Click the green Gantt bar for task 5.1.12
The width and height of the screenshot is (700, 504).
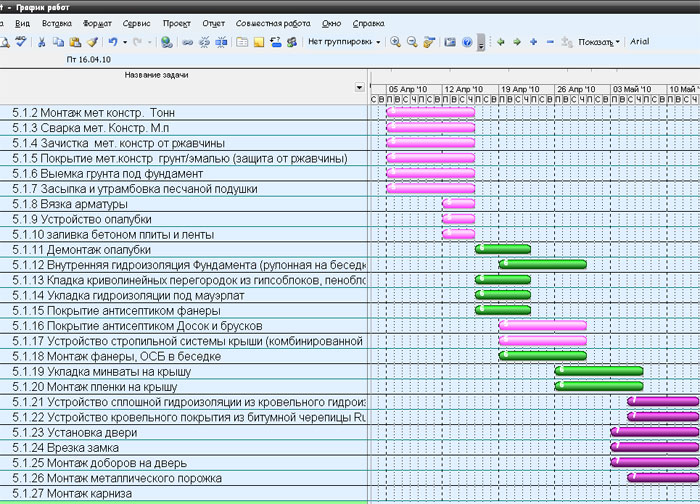[542, 264]
